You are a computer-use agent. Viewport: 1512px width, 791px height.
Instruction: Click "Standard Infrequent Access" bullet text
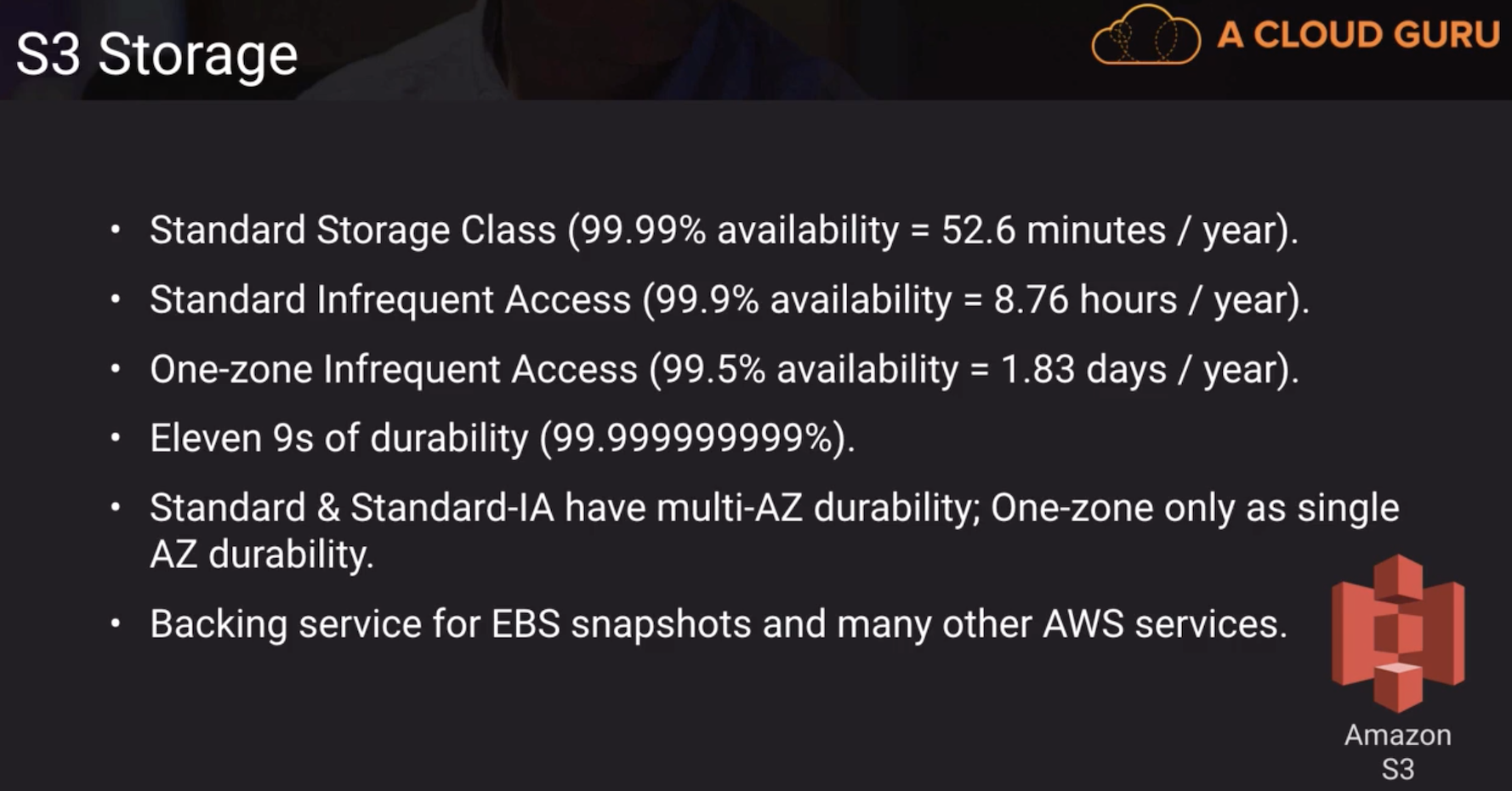(x=389, y=300)
